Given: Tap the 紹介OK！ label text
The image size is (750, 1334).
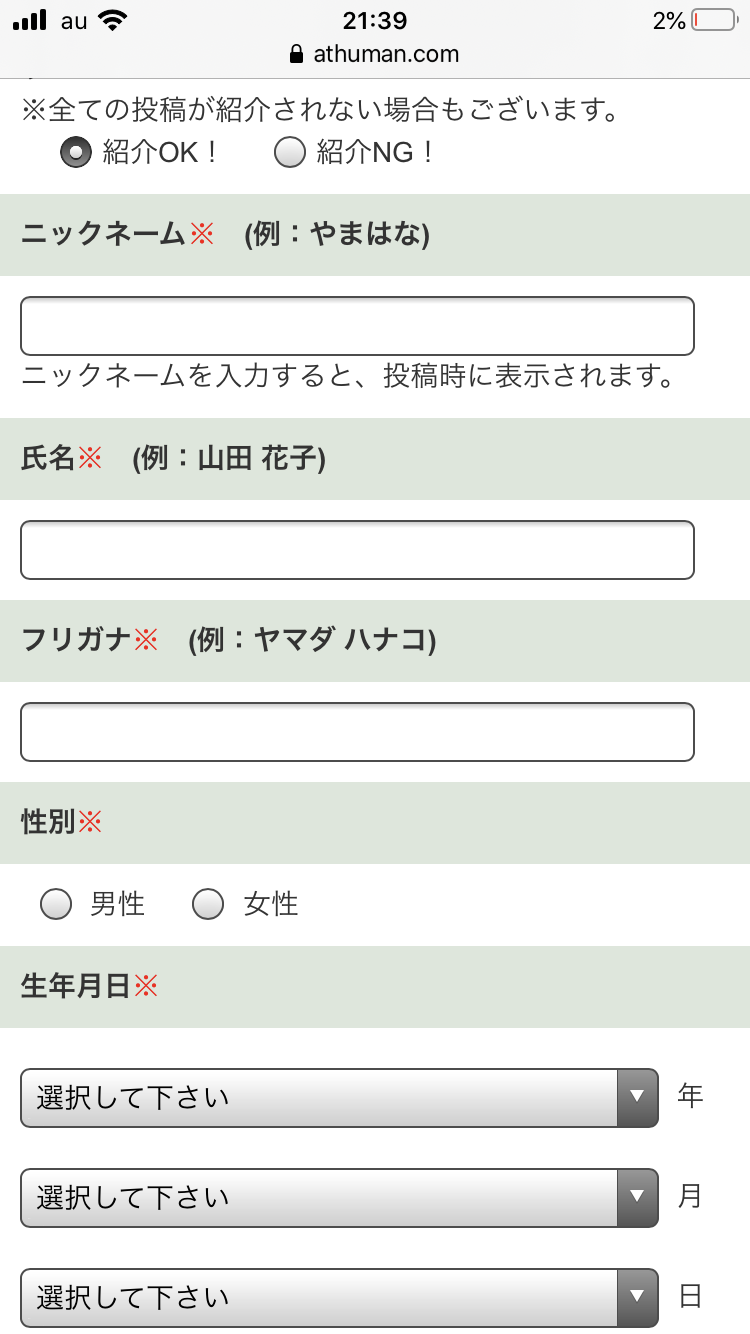Looking at the screenshot, I should pyautogui.click(x=160, y=153).
